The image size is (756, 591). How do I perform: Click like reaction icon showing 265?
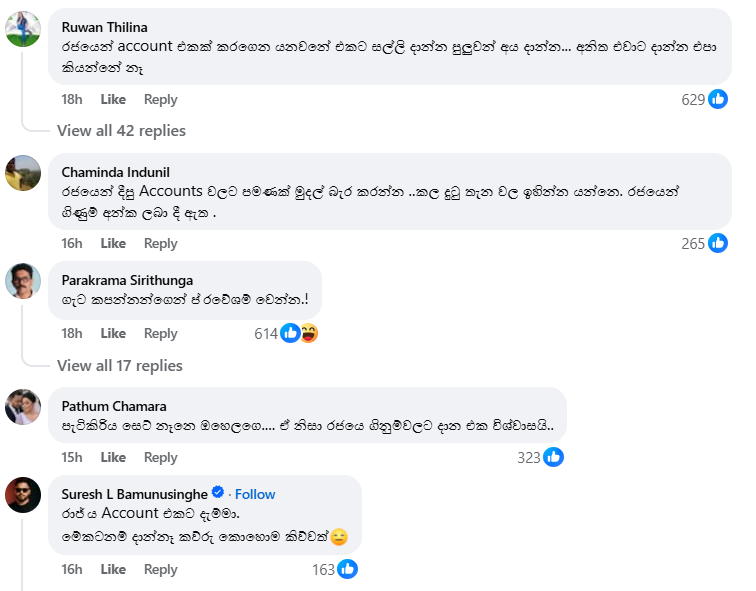[718, 243]
